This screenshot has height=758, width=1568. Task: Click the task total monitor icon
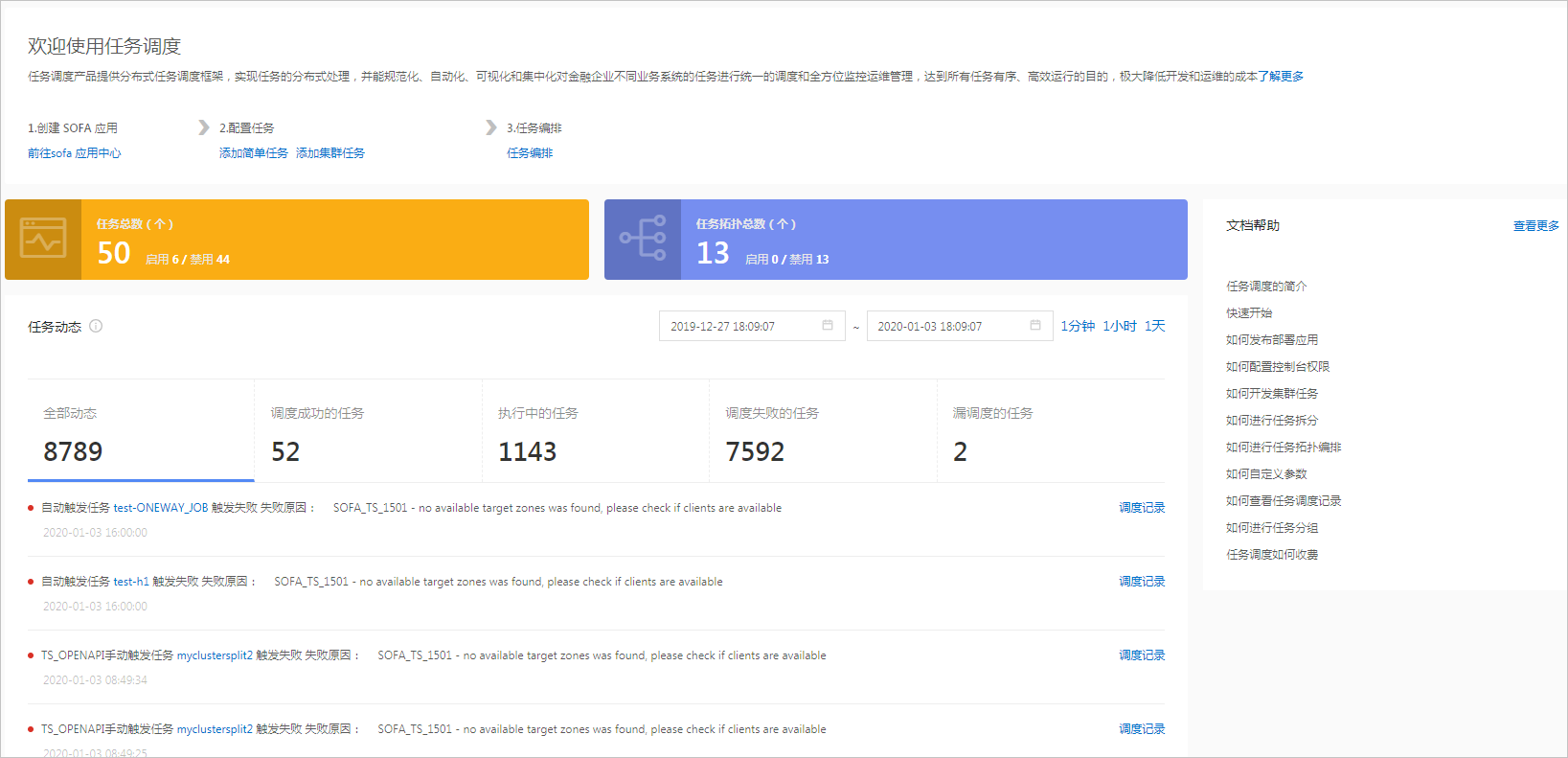click(x=43, y=239)
